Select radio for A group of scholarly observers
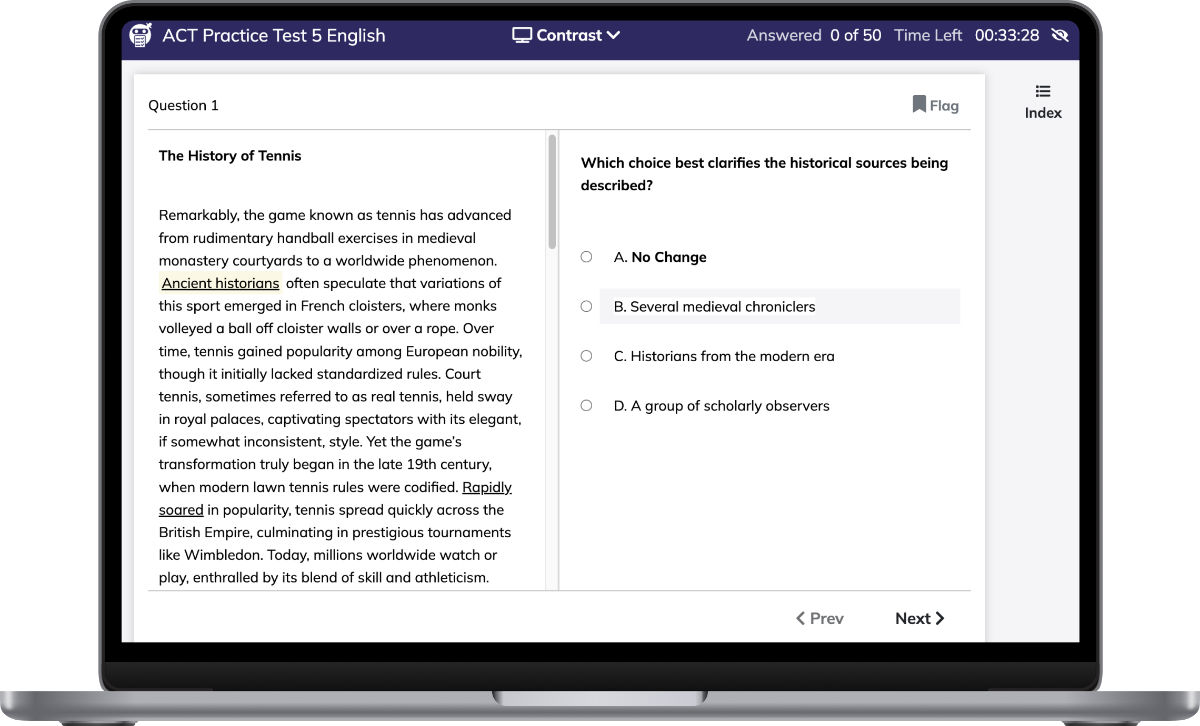The image size is (1200, 726). pos(586,405)
